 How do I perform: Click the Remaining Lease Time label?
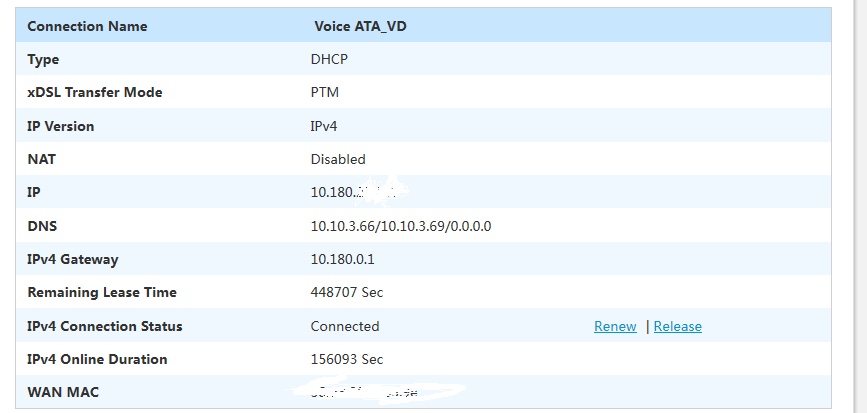point(101,292)
